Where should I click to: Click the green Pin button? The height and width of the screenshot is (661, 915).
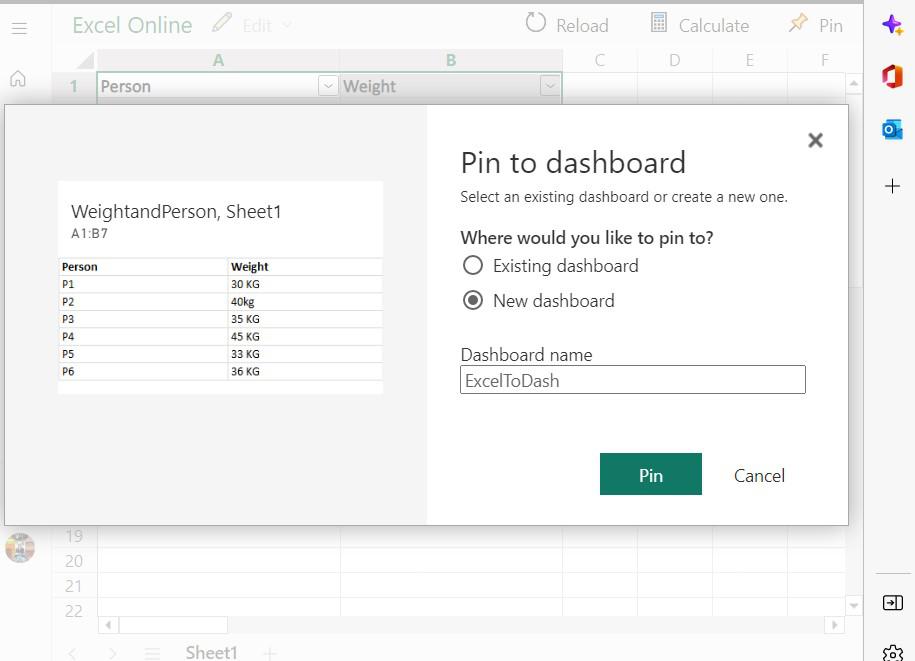point(651,474)
